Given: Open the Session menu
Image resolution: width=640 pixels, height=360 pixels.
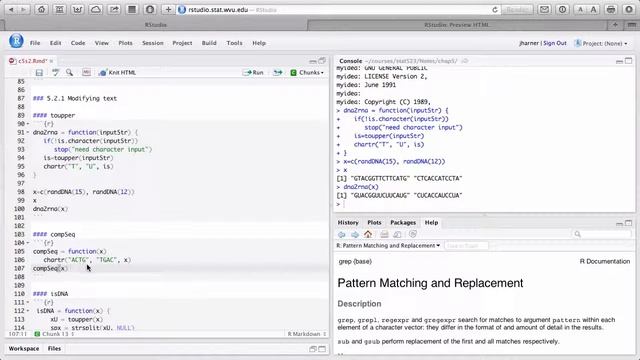Looking at the screenshot, I should 153,43.
